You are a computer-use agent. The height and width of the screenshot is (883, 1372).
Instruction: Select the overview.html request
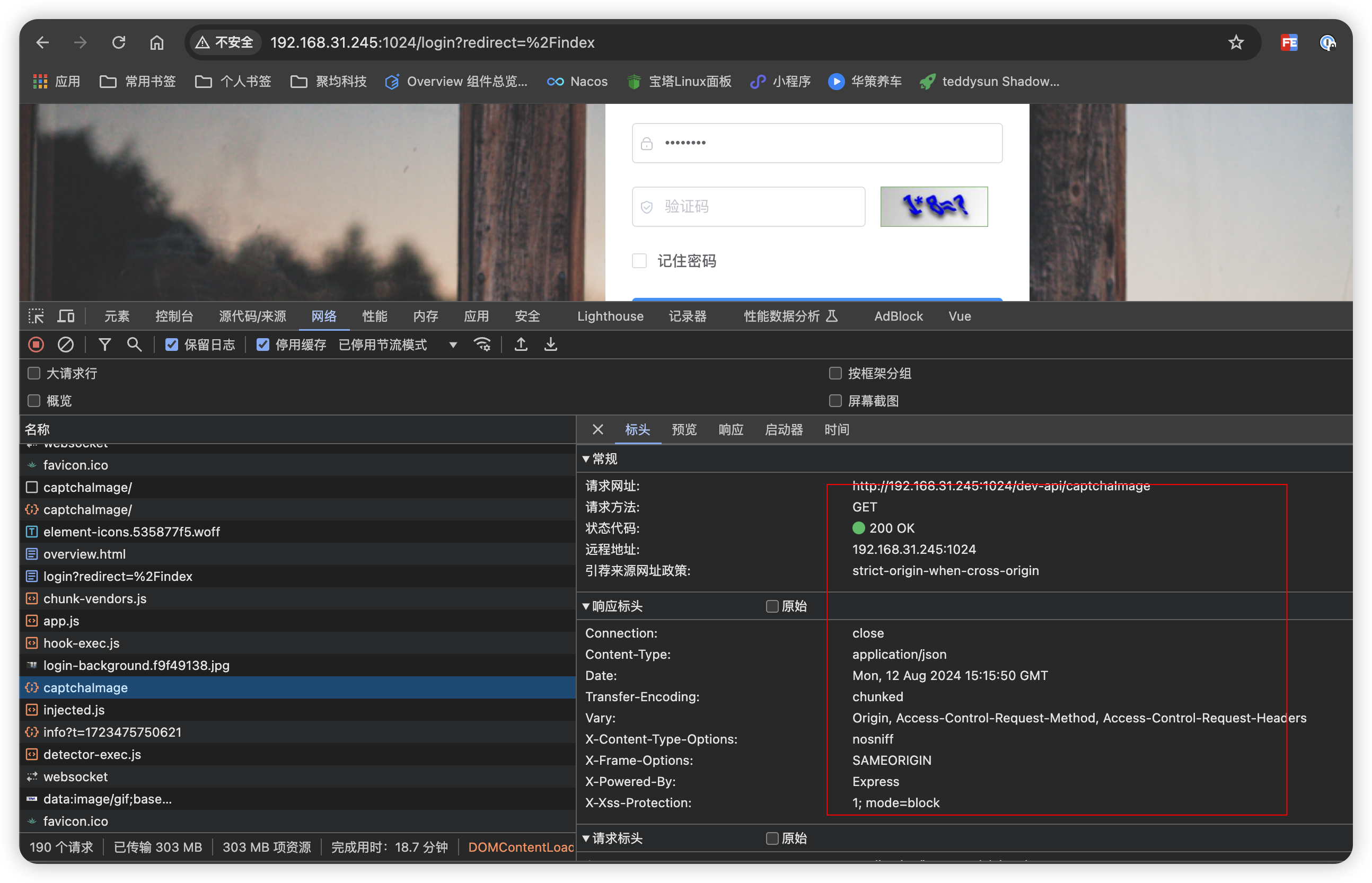click(297, 554)
